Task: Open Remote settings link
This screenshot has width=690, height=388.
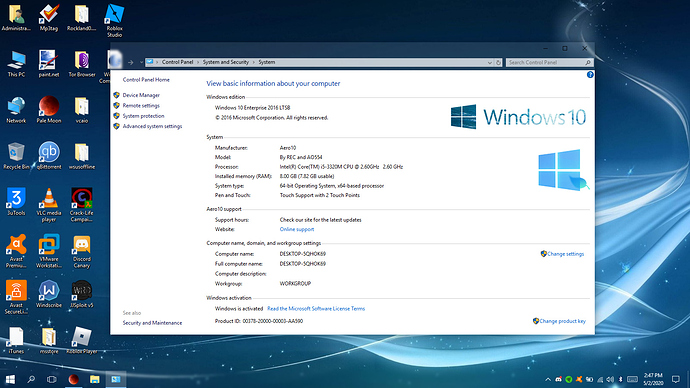Action: (x=141, y=106)
